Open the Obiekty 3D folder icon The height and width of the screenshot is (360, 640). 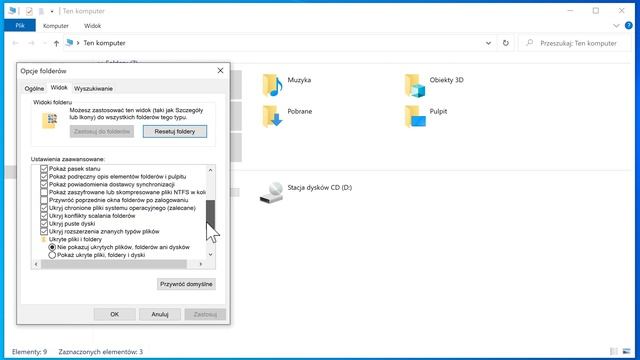coord(415,85)
